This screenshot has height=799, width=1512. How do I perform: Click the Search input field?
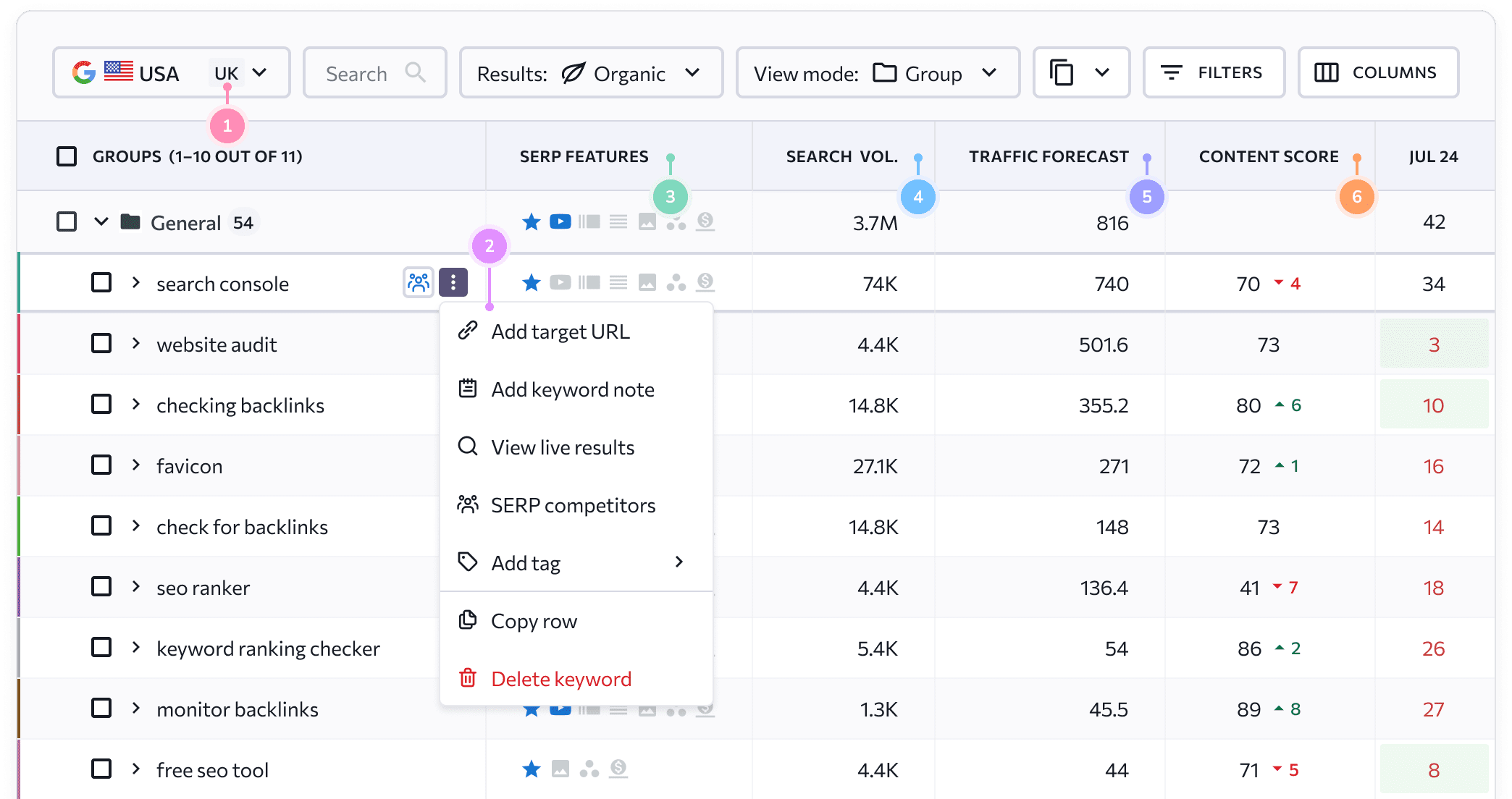374,72
